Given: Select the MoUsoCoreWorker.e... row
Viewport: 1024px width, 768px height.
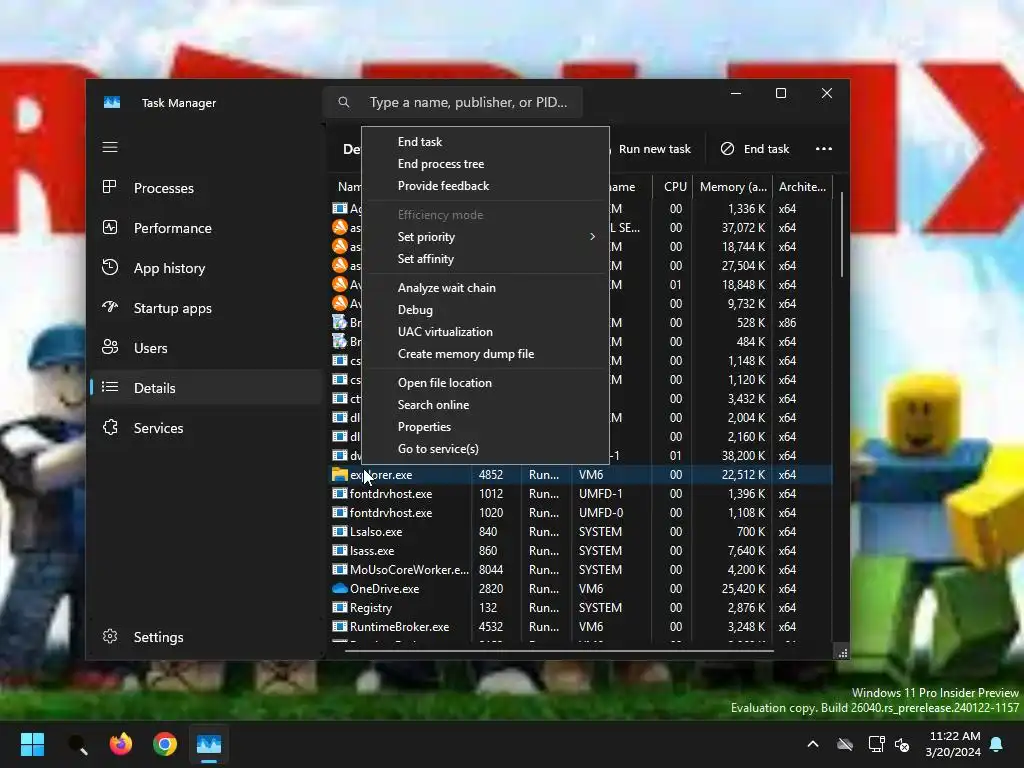Looking at the screenshot, I should pos(581,569).
